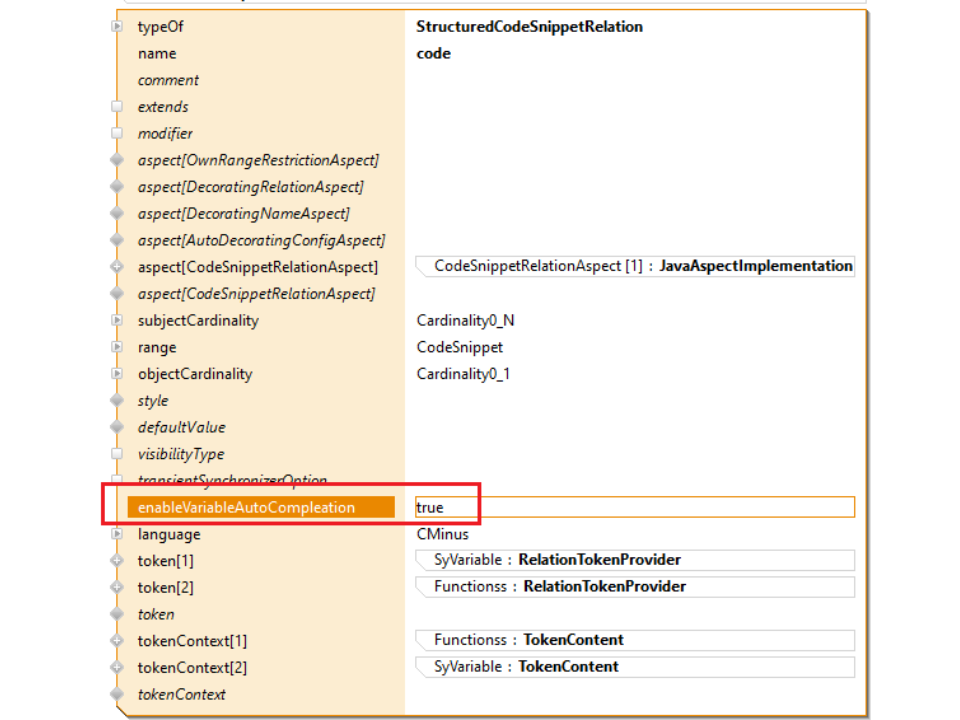The width and height of the screenshot is (960, 720).
Task: Click the diamond icon beside aspect[AutoDecoratingConfigAspect]
Action: coord(117,240)
